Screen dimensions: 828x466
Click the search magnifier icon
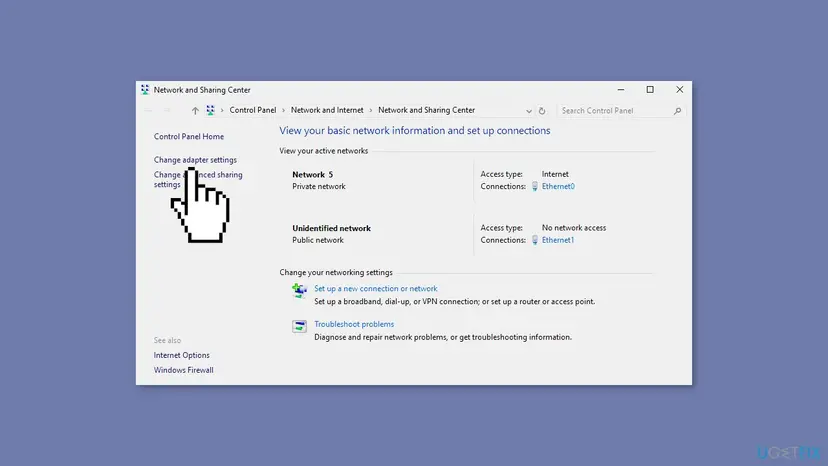(x=678, y=111)
